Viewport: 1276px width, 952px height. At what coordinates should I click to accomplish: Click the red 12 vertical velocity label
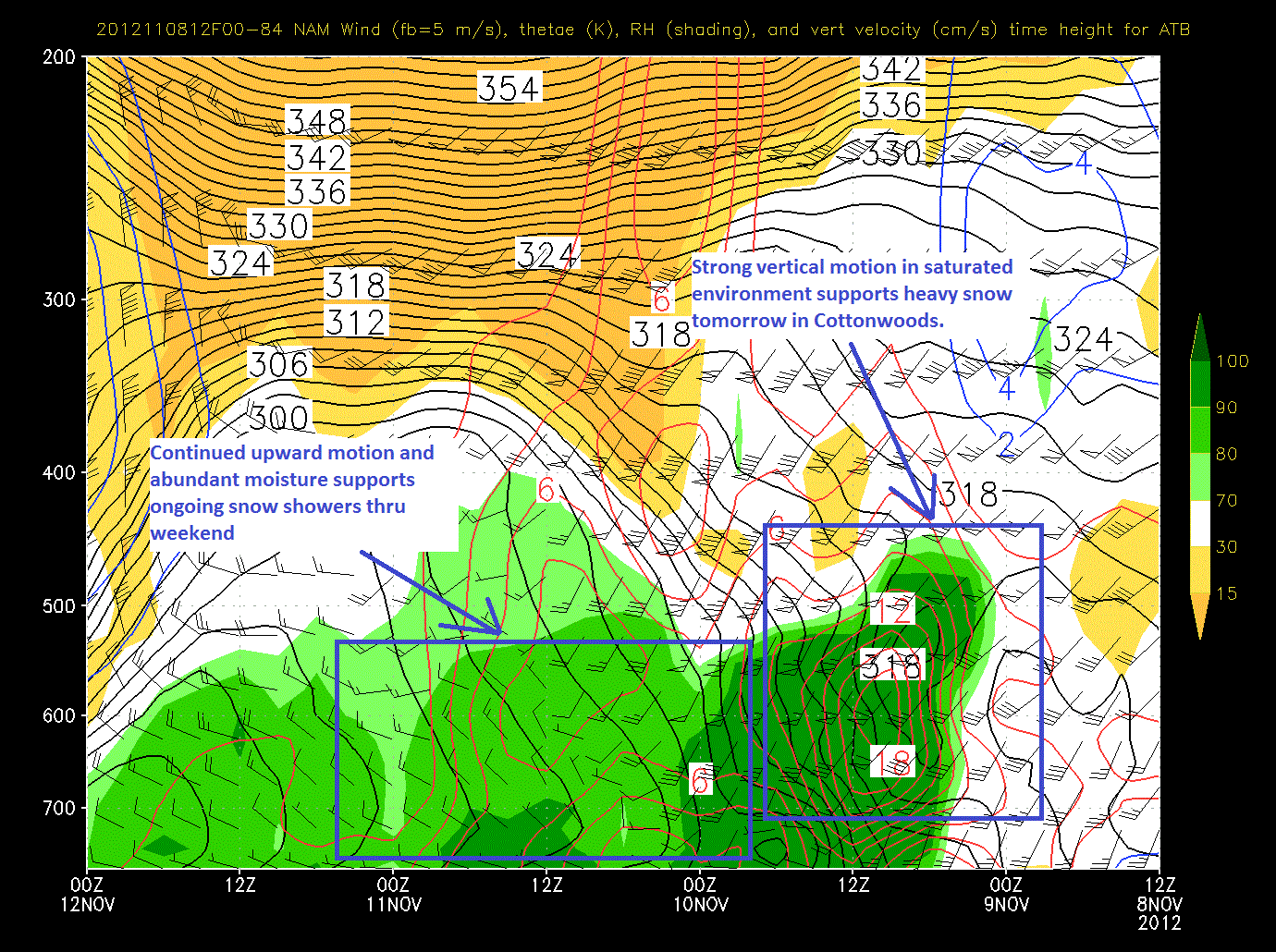point(892,610)
